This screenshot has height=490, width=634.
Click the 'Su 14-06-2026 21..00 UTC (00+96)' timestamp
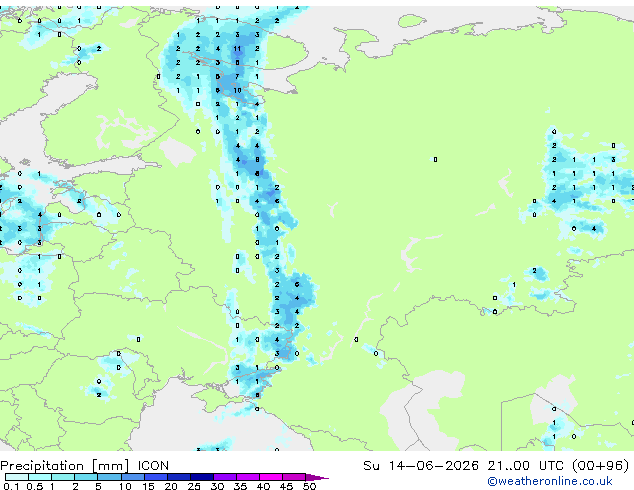coord(496,466)
